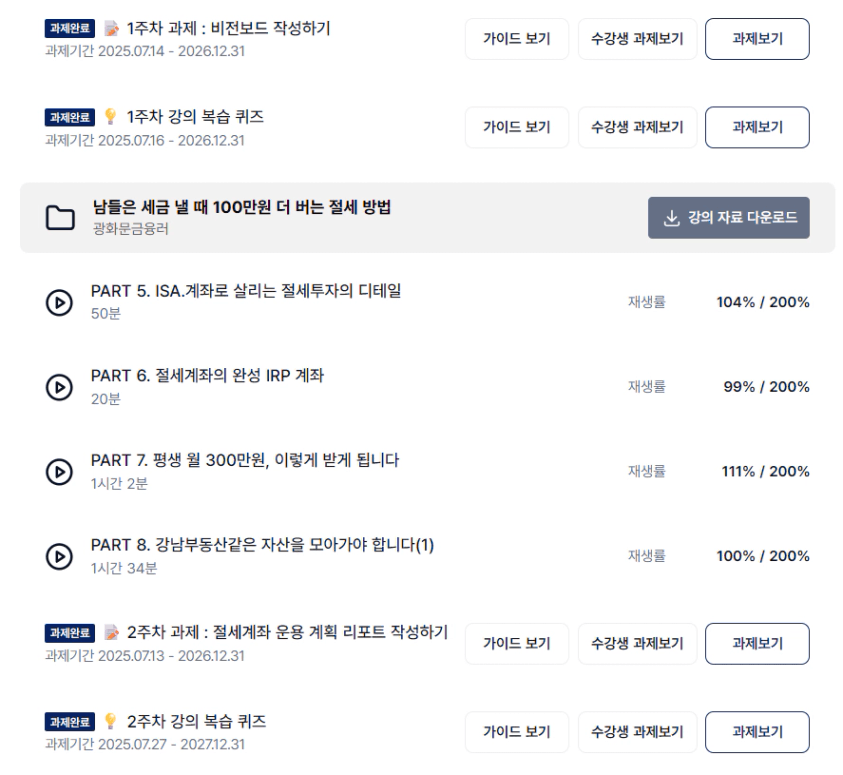Play PART 8 강남부동산 lecture icon

59,556
